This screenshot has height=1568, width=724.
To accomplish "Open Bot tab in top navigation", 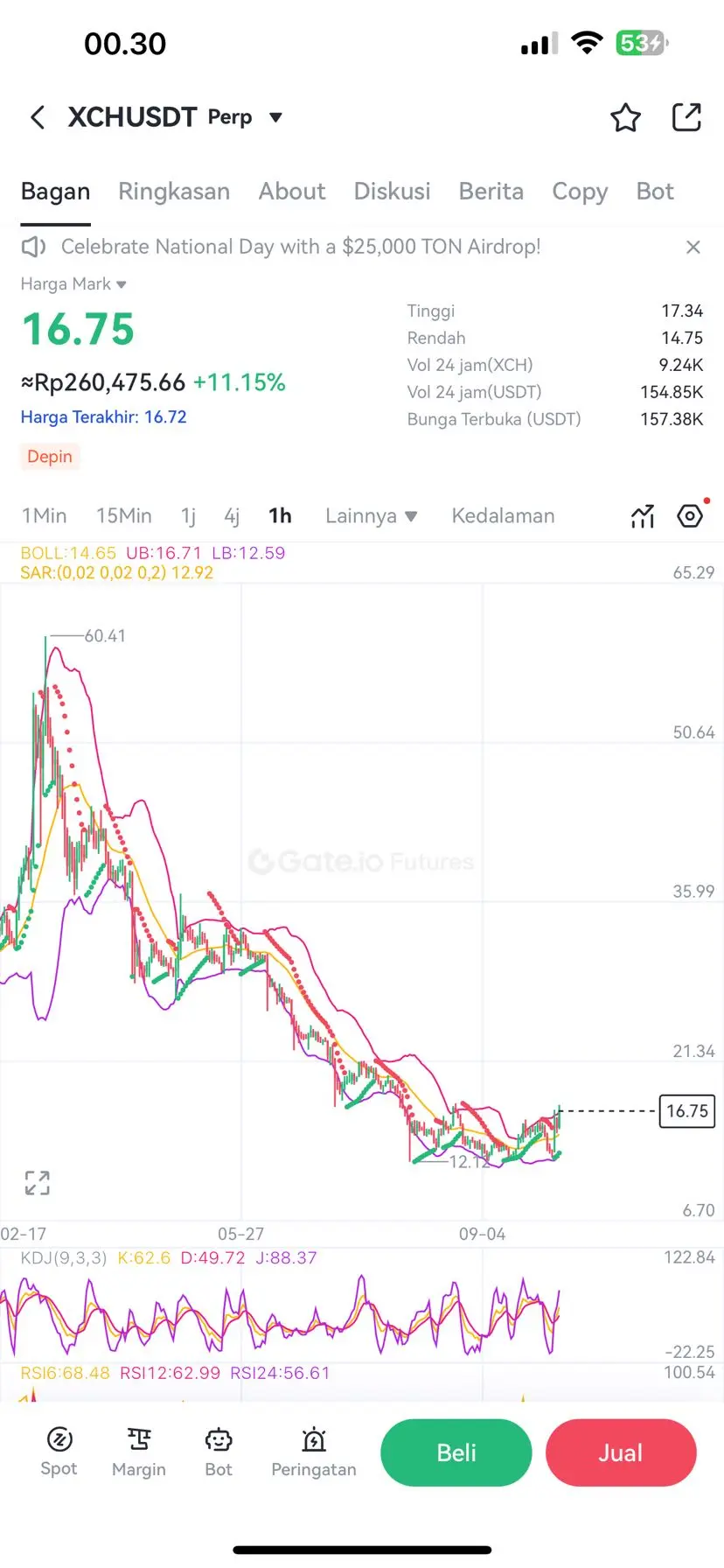I will 655,192.
